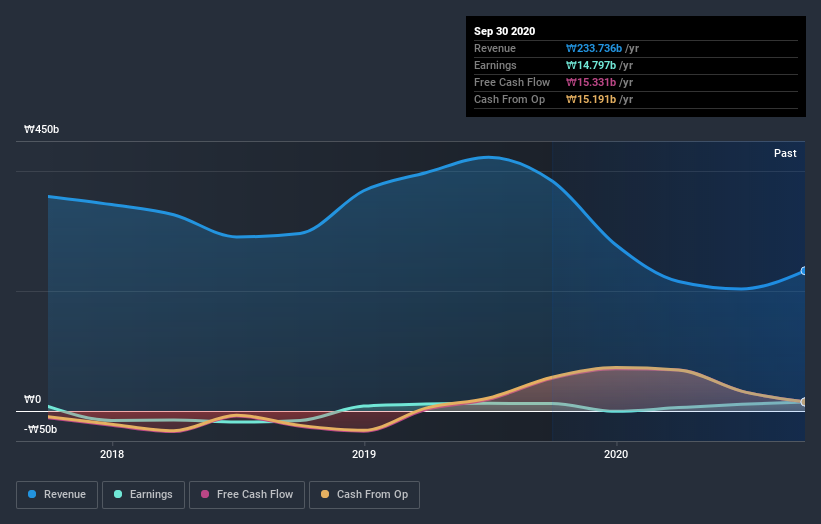This screenshot has width=821, height=524.
Task: Click the Revenue row label in tooltip
Action: tap(495, 49)
